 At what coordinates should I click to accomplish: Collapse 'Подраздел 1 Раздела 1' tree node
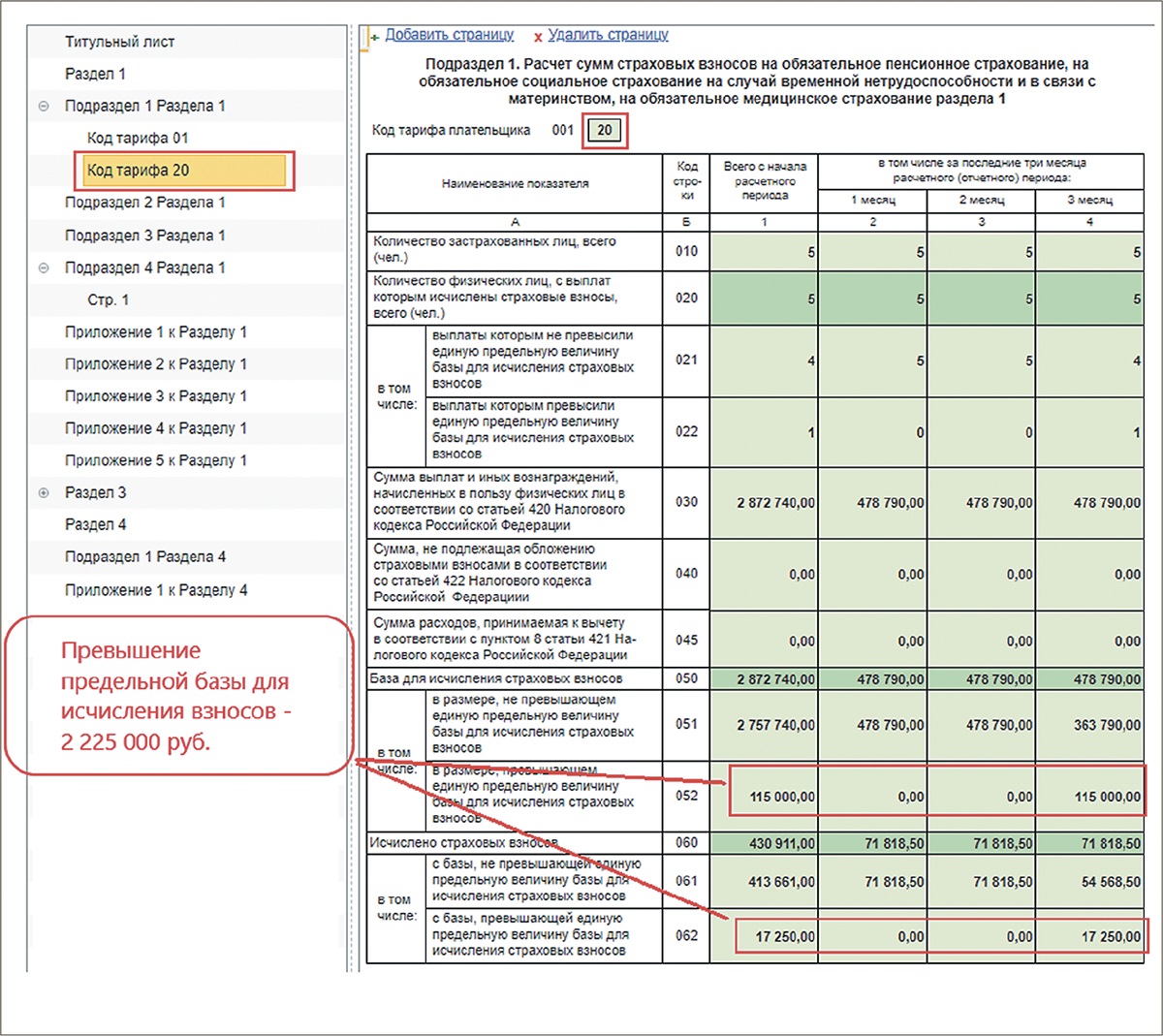pos(44,107)
